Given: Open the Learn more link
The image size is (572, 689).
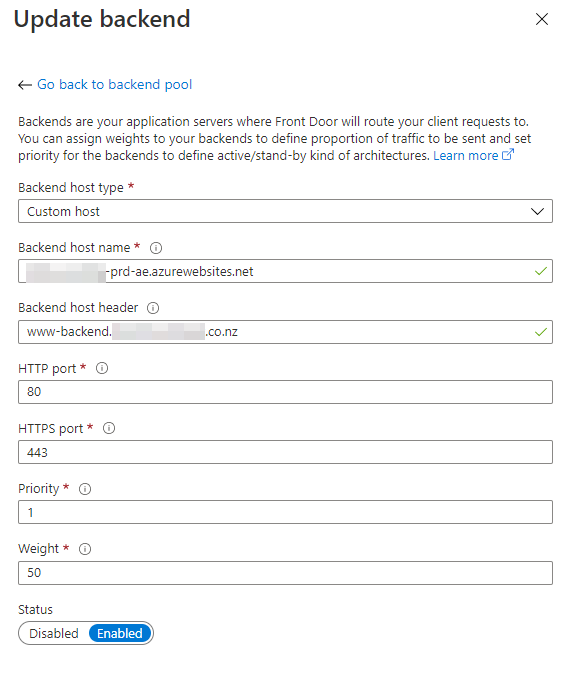Looking at the screenshot, I should (x=466, y=156).
